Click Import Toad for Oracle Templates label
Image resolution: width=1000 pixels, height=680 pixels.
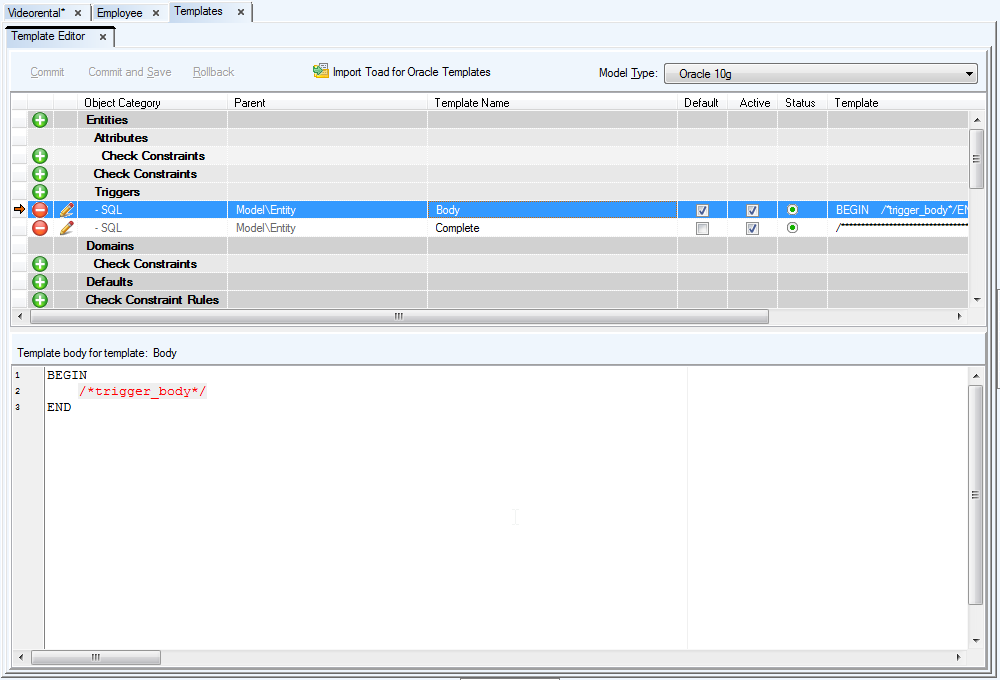coord(411,72)
